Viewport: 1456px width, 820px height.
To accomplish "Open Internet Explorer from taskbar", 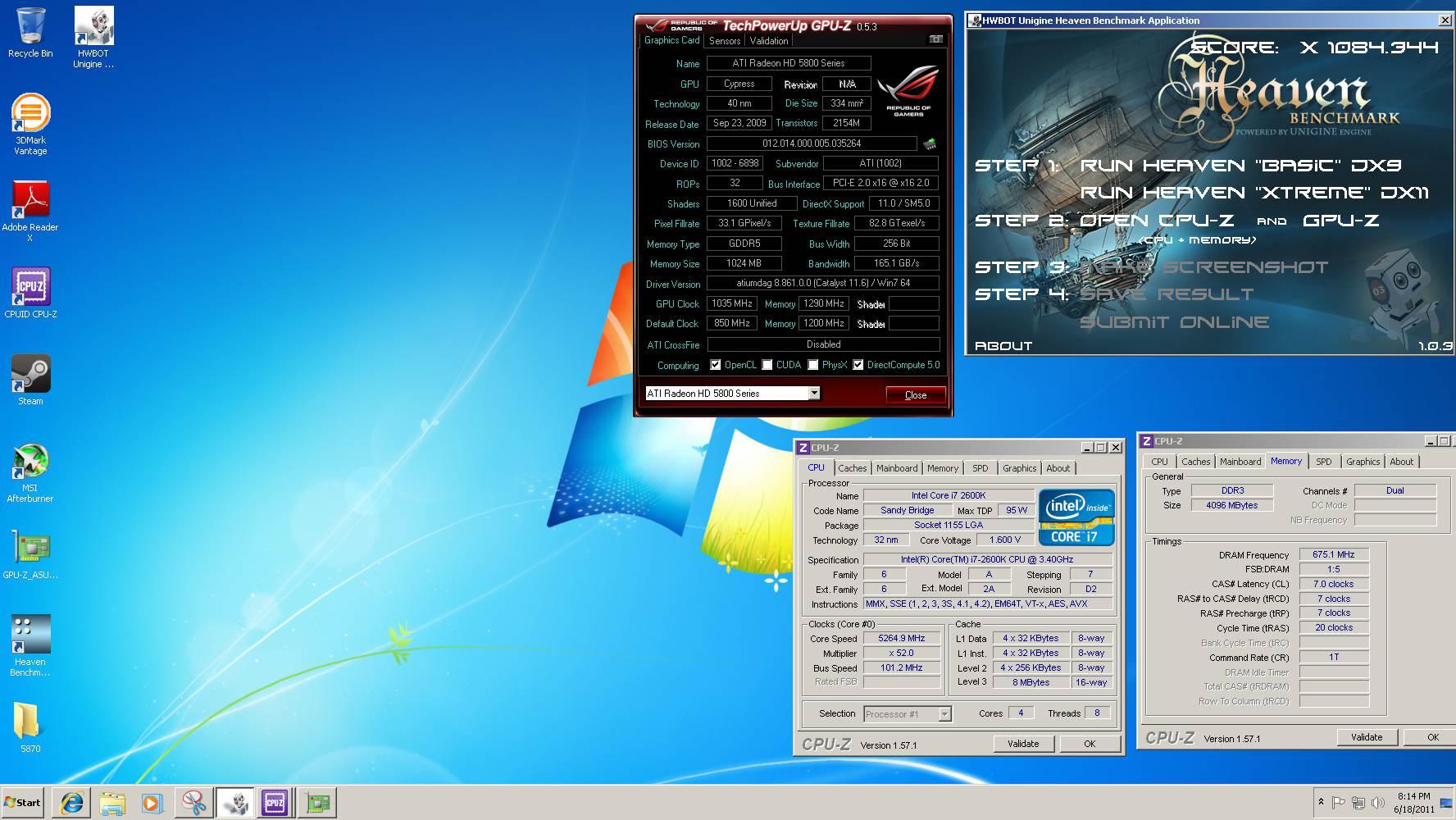I will pyautogui.click(x=72, y=803).
